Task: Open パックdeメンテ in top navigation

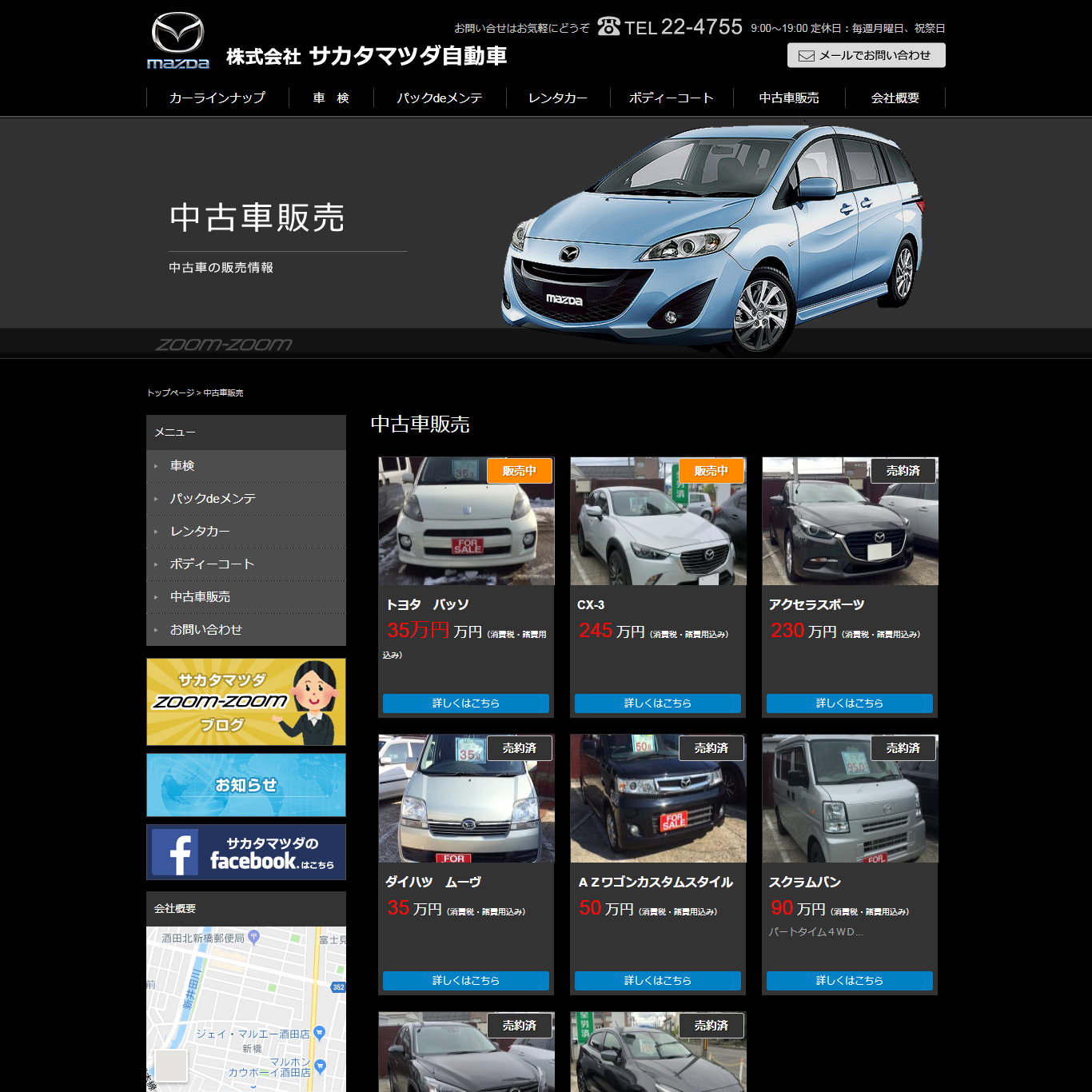Action: click(440, 98)
